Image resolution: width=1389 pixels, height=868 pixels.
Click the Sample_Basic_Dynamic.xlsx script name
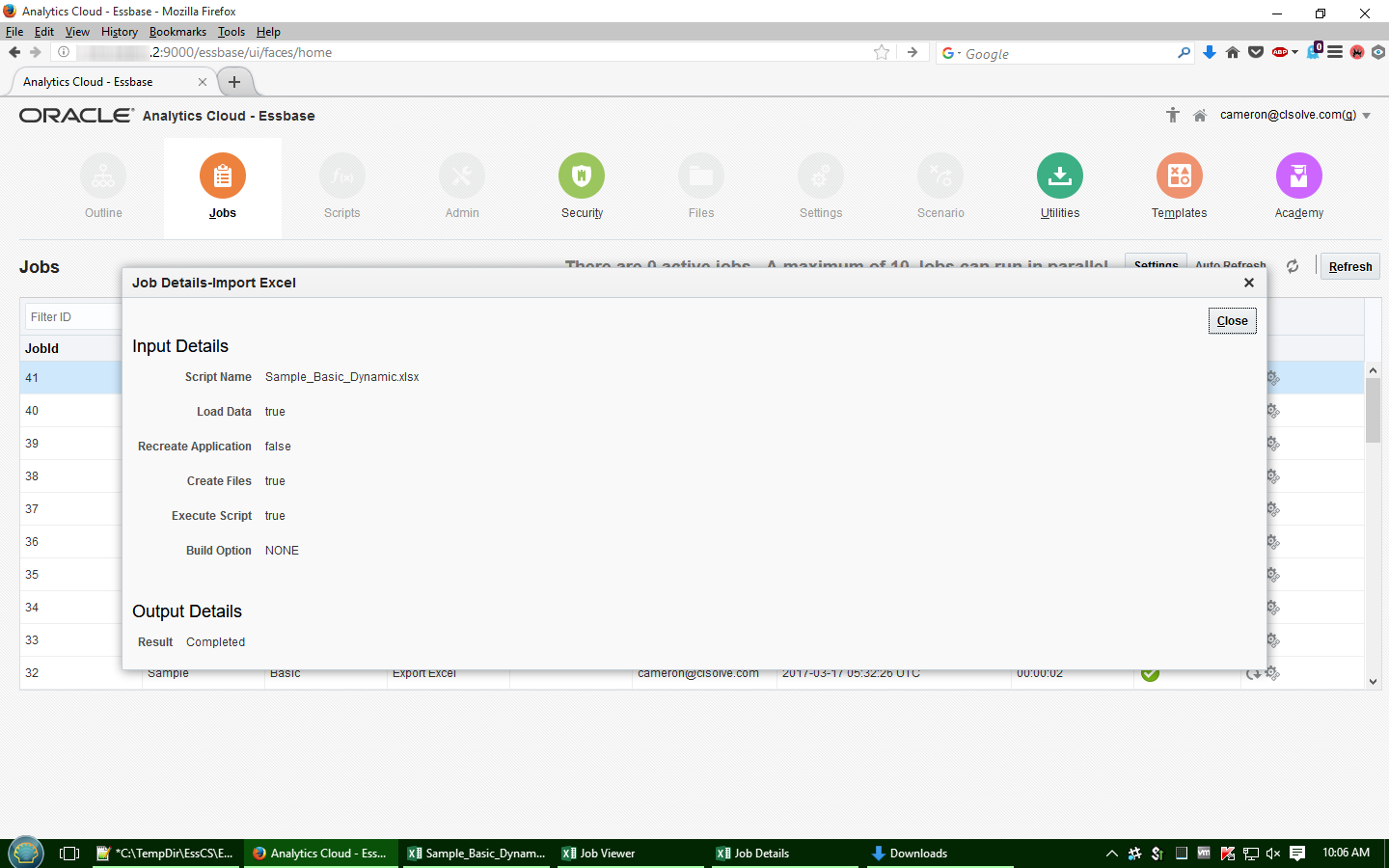coord(342,377)
